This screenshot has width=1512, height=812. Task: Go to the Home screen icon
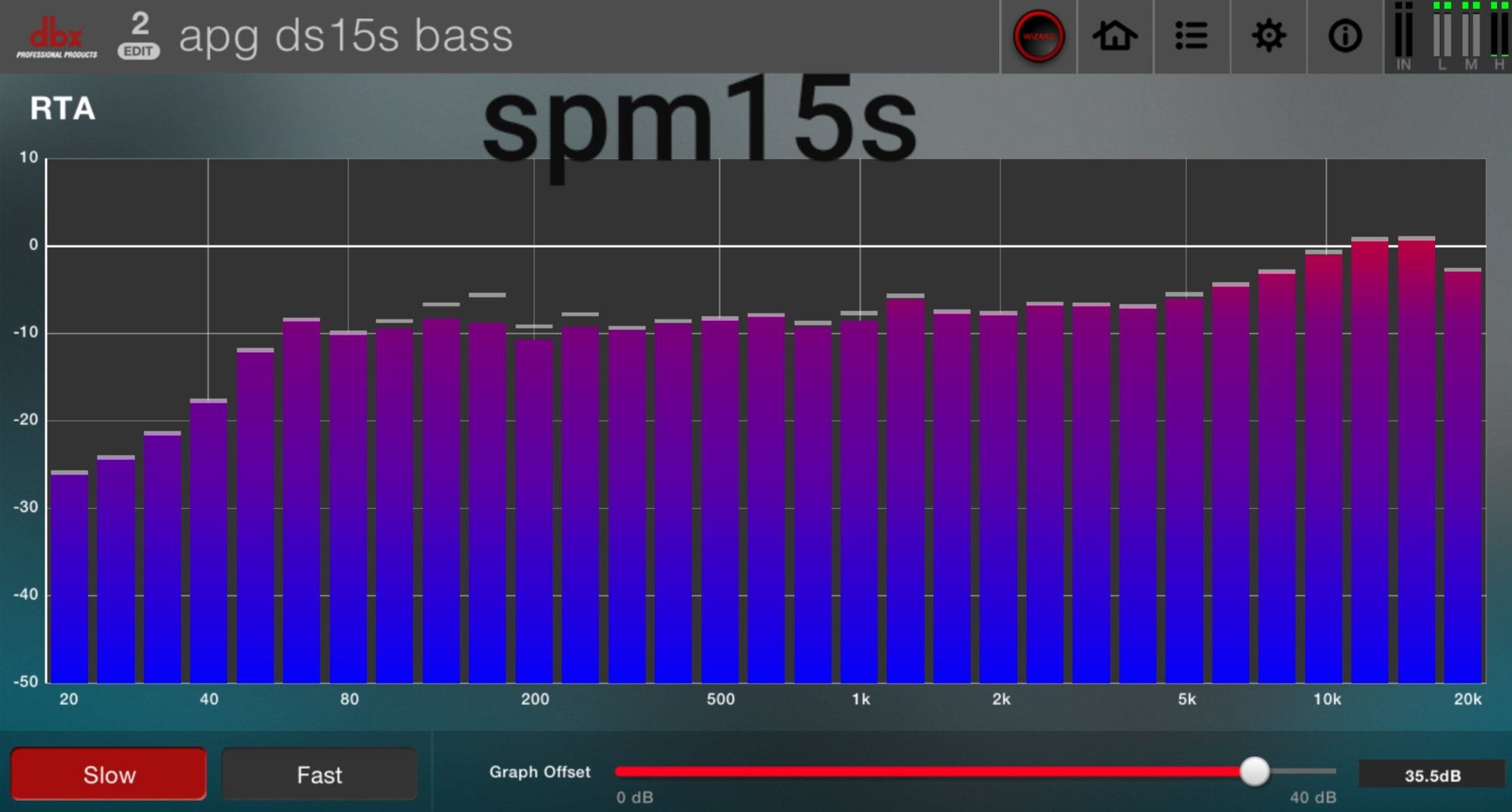pos(1115,36)
